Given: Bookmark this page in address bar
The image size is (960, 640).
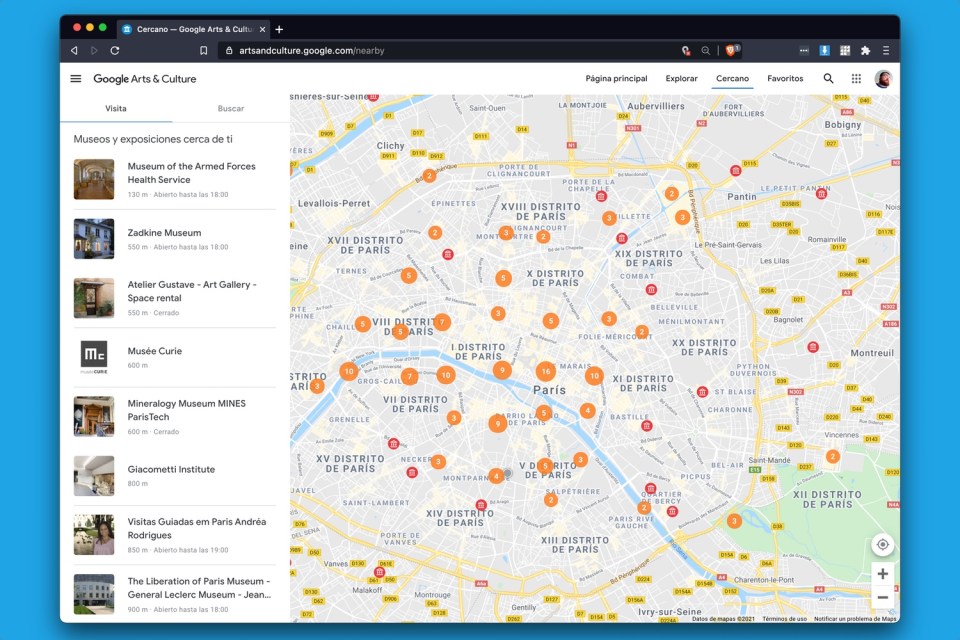Looking at the screenshot, I should (x=204, y=50).
